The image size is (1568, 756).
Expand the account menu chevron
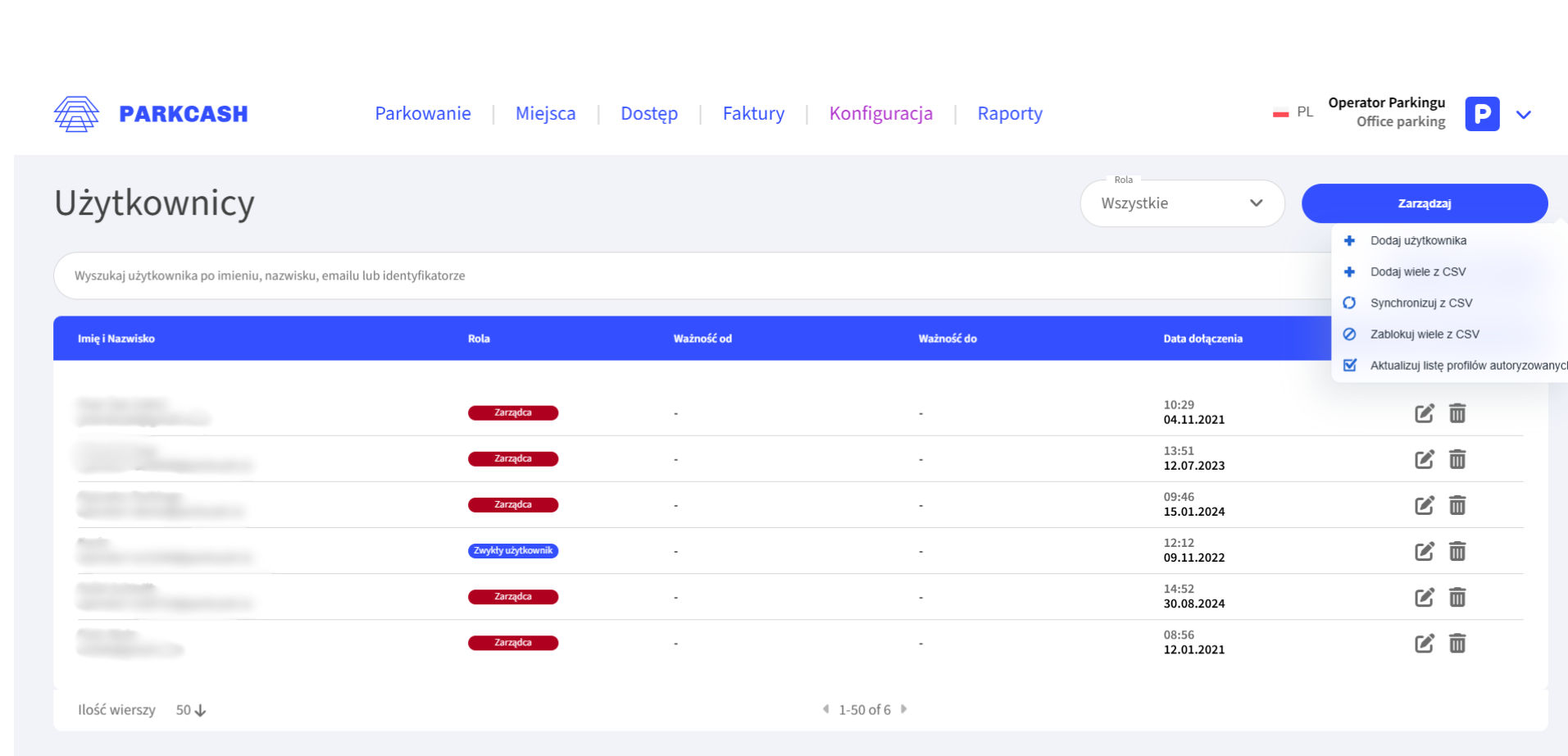pos(1523,115)
